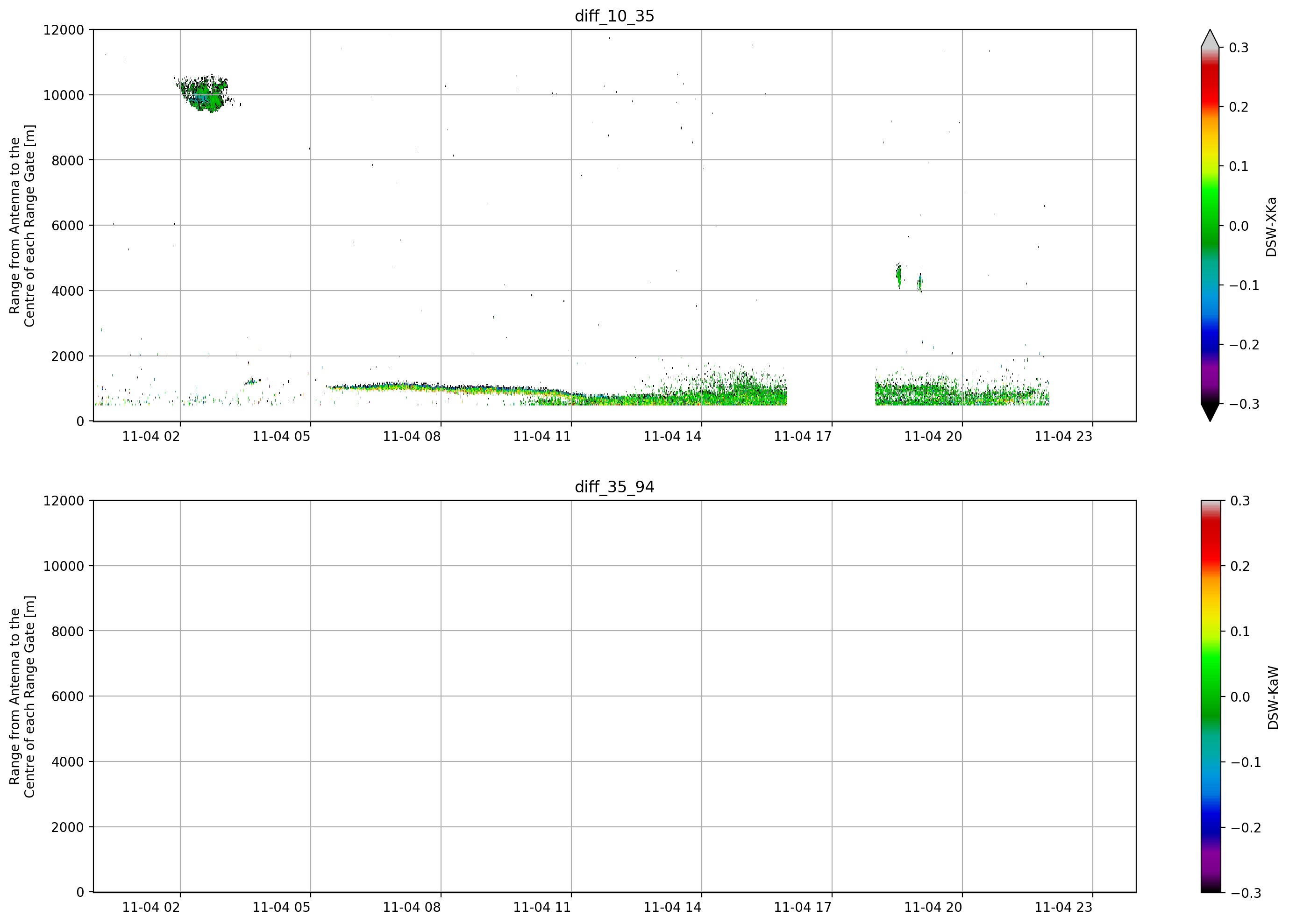The image size is (1289, 924).
Task: Click '11-04 14' x-tick under diff_10_35 plot
Action: point(672,436)
